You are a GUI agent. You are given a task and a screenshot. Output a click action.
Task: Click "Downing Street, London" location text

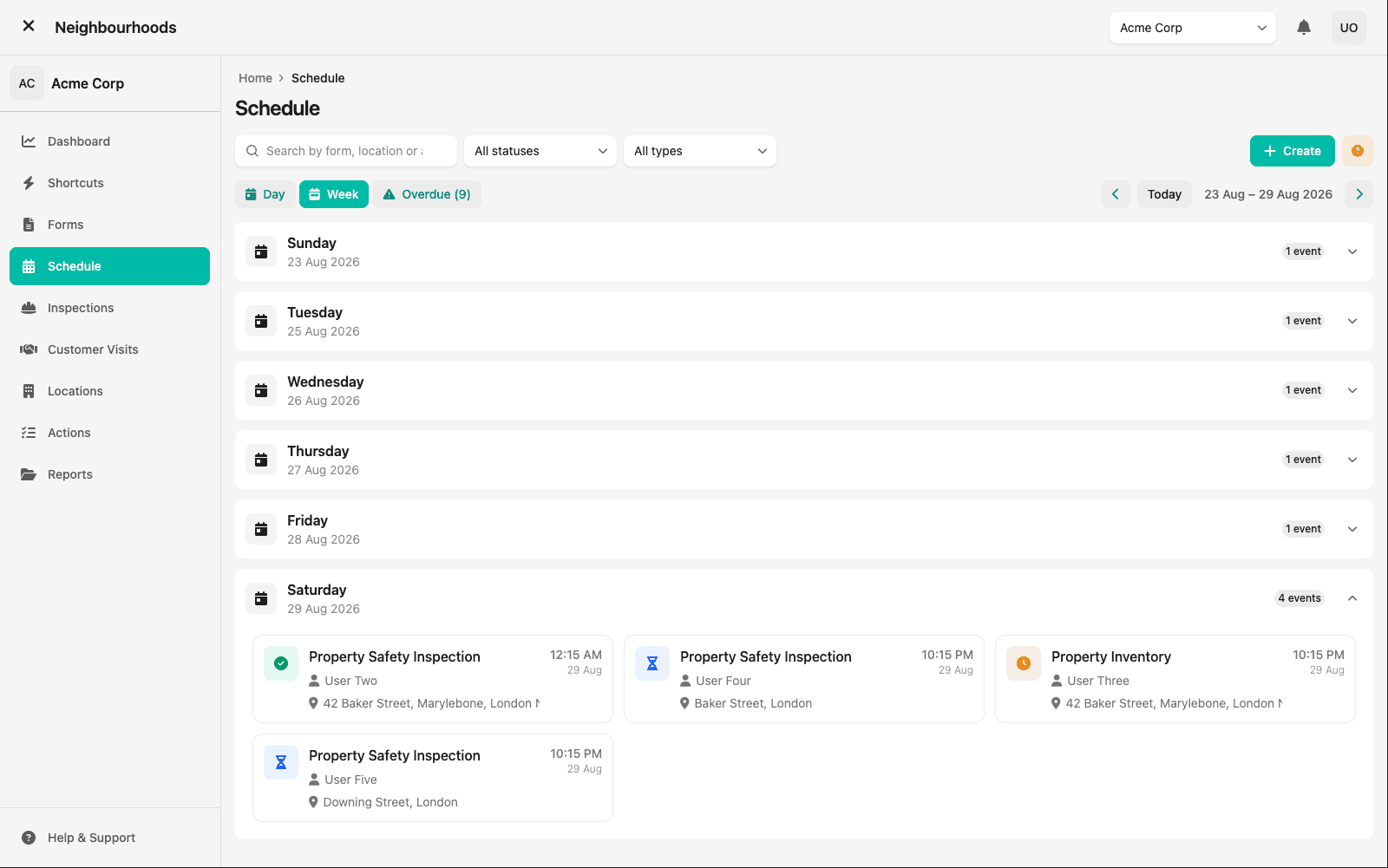pyautogui.click(x=390, y=802)
